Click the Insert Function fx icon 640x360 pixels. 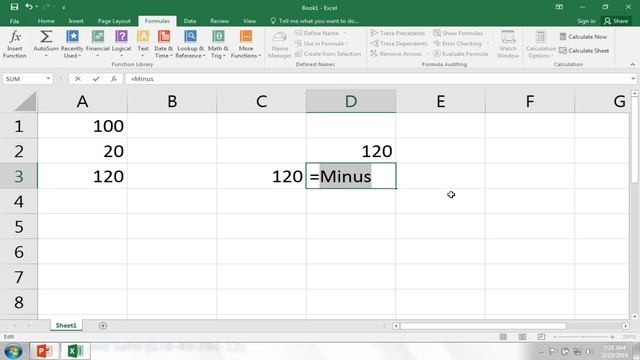click(x=15, y=44)
